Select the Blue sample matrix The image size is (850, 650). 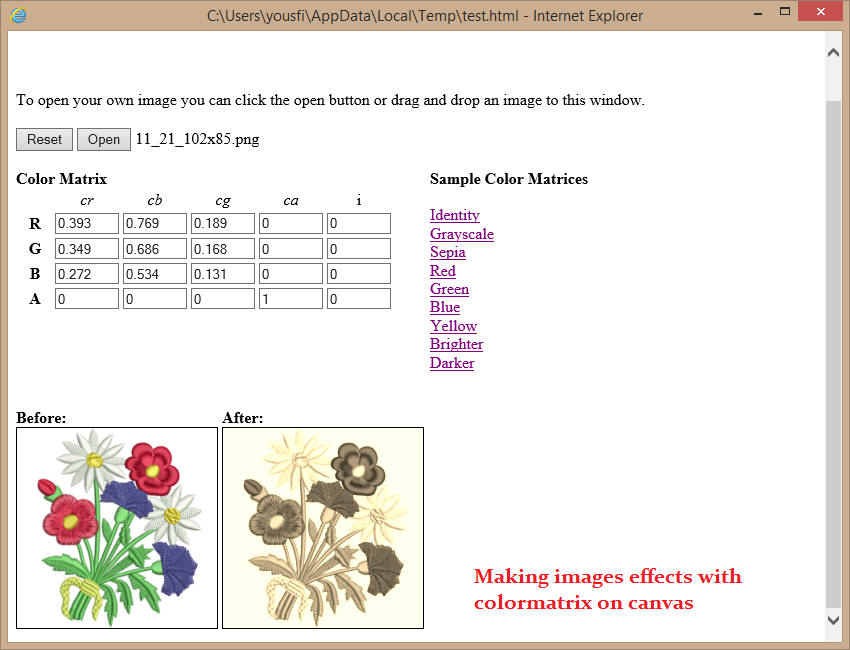click(444, 307)
